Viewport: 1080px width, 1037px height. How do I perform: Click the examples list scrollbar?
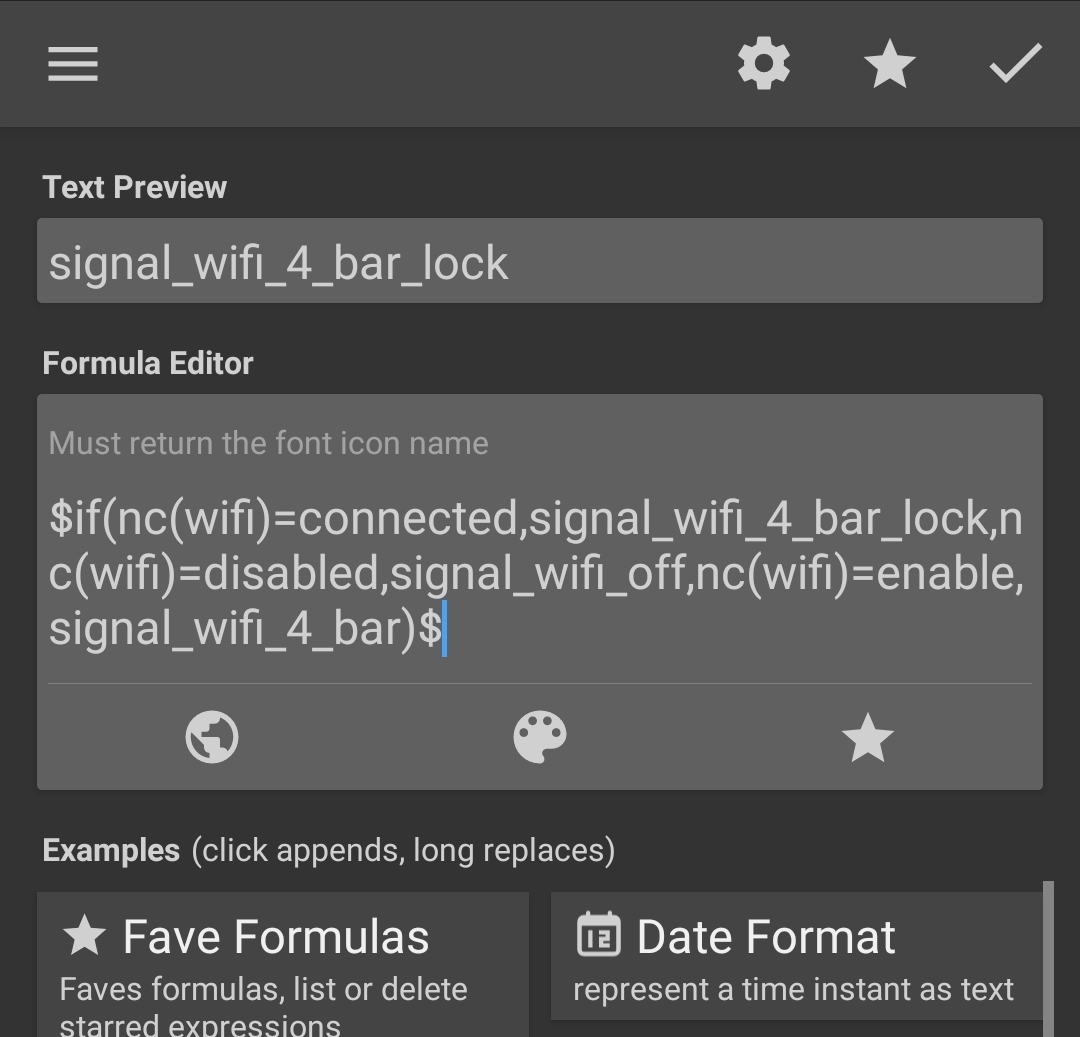point(1048,958)
